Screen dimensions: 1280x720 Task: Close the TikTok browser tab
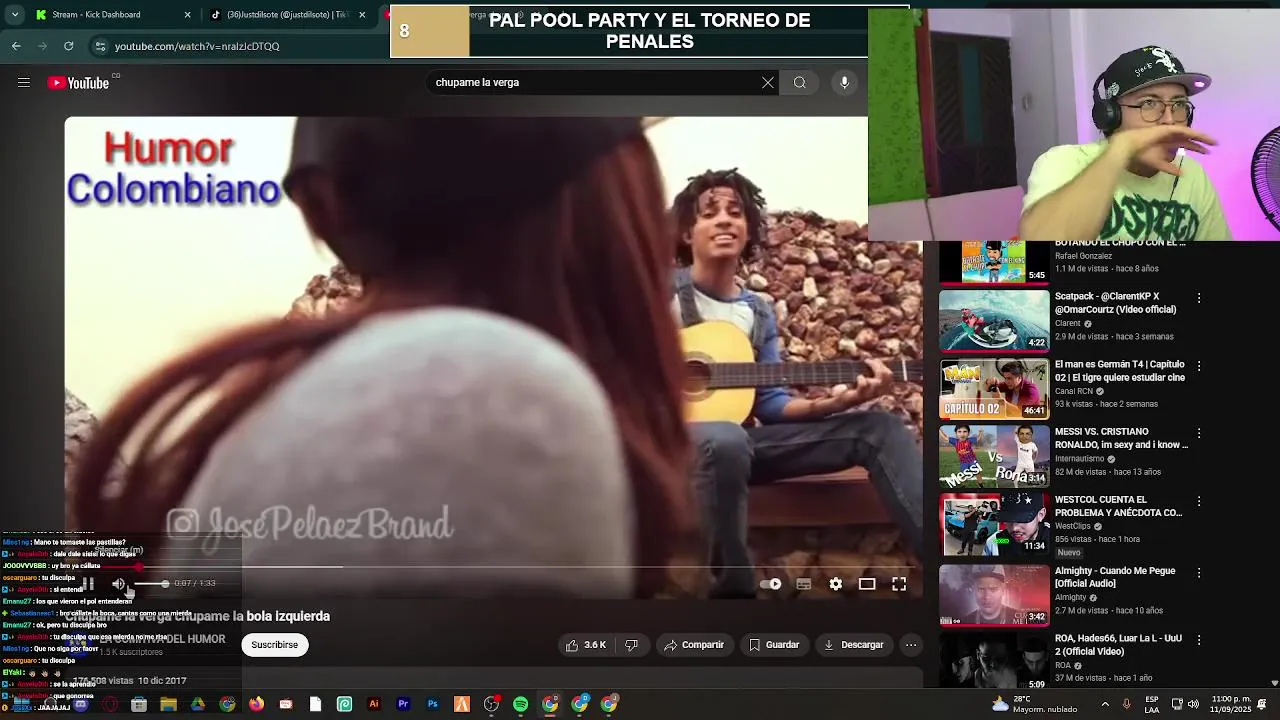[x=362, y=15]
